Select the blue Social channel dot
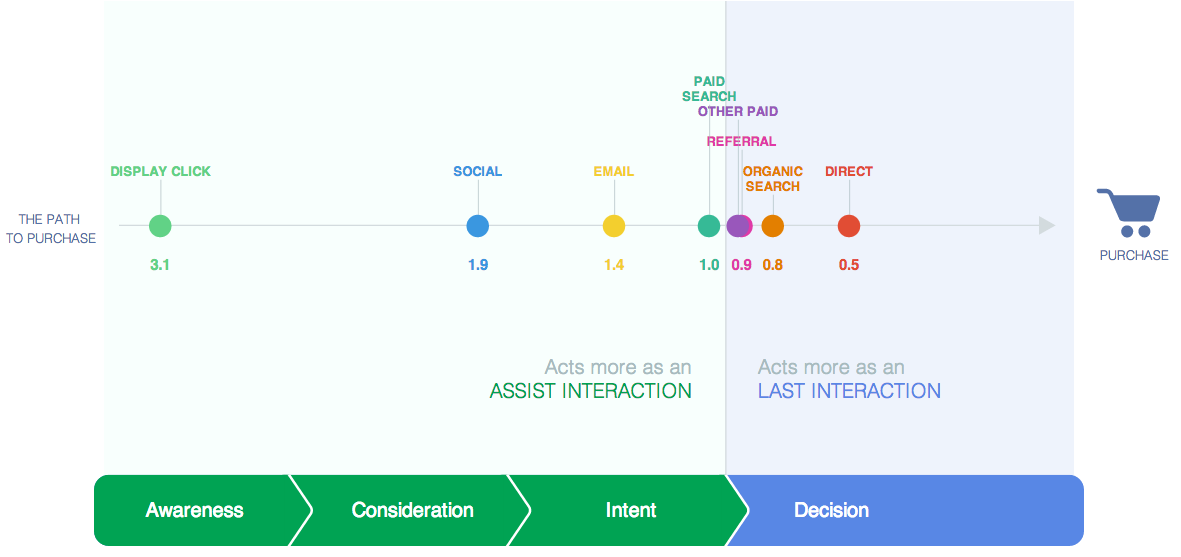 point(478,226)
